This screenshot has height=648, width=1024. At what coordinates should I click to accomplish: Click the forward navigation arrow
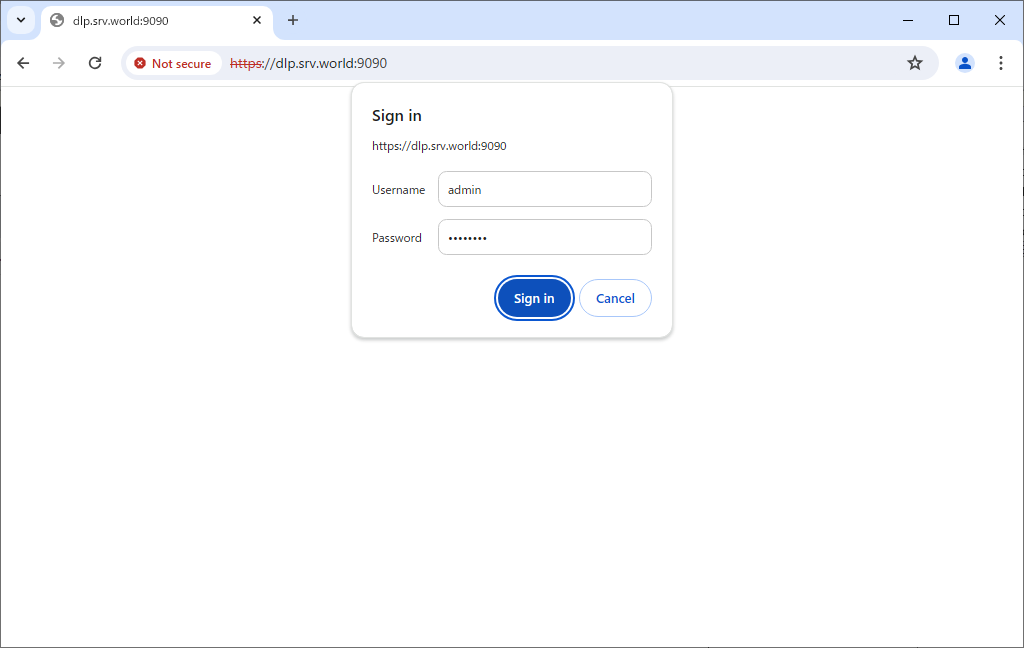pyautogui.click(x=59, y=63)
